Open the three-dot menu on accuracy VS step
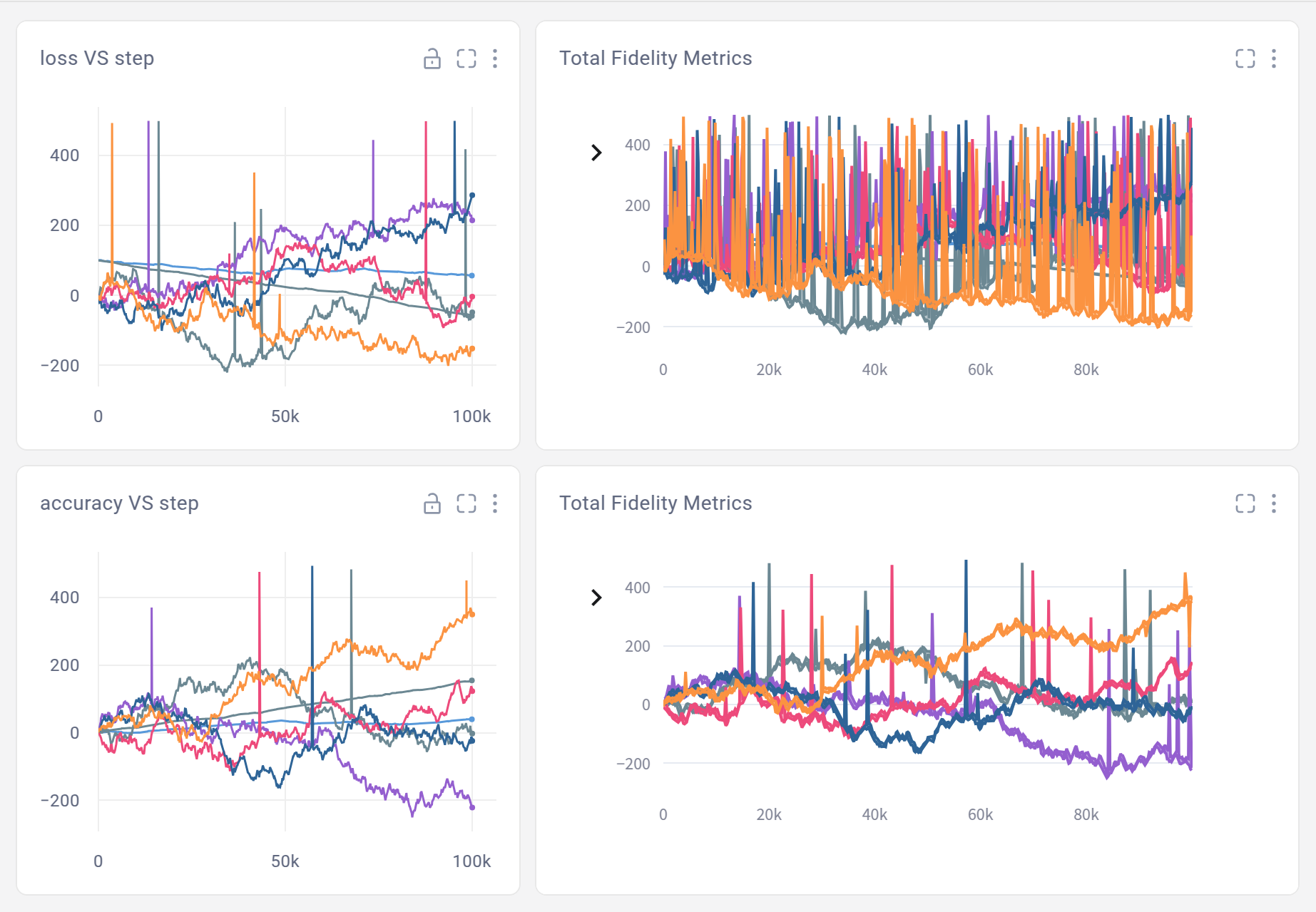1316x912 pixels. point(495,503)
